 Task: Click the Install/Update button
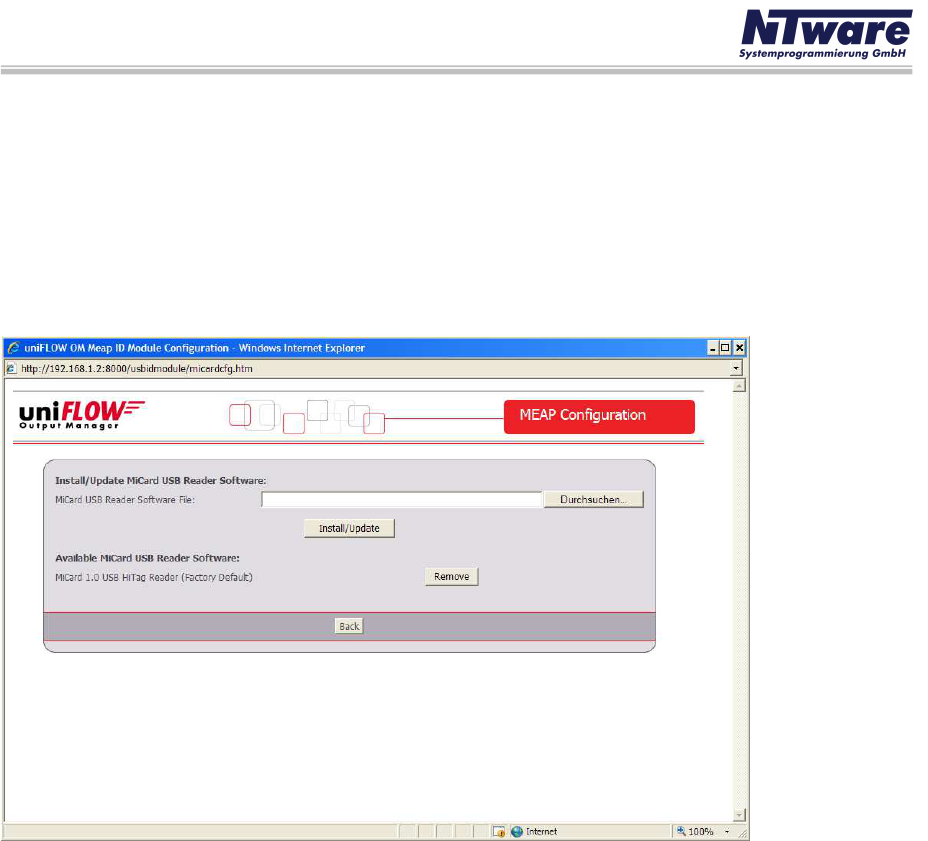(349, 529)
